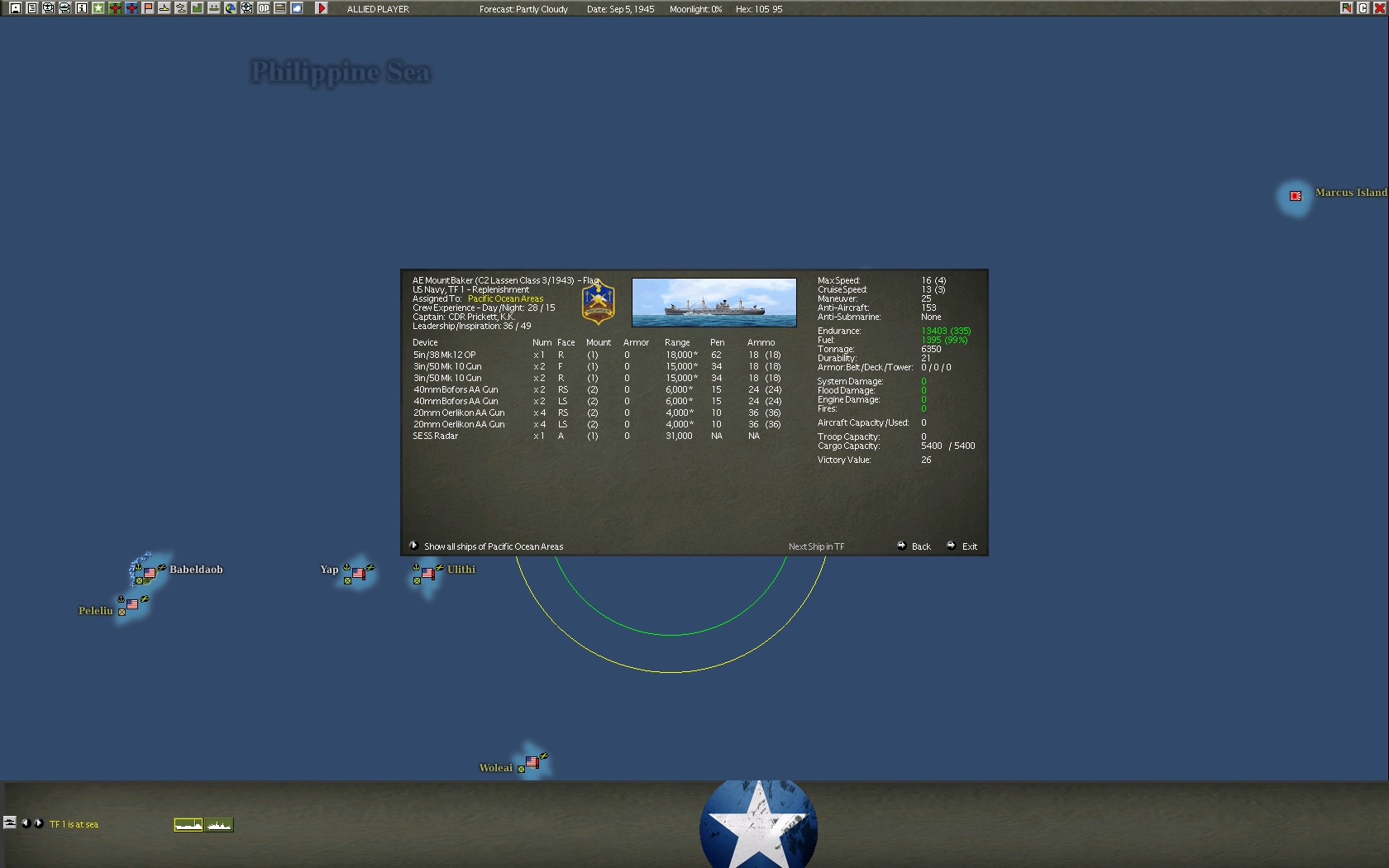Select the Babeldaob base flag on map
This screenshot has width=1389, height=868.
pos(150,573)
